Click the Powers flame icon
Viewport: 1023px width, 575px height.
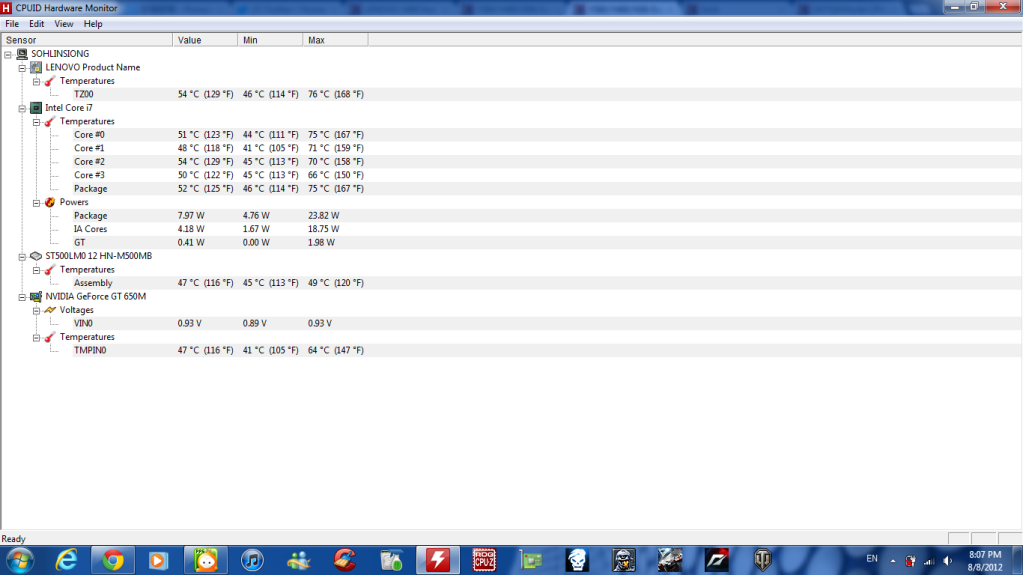[x=50, y=202]
